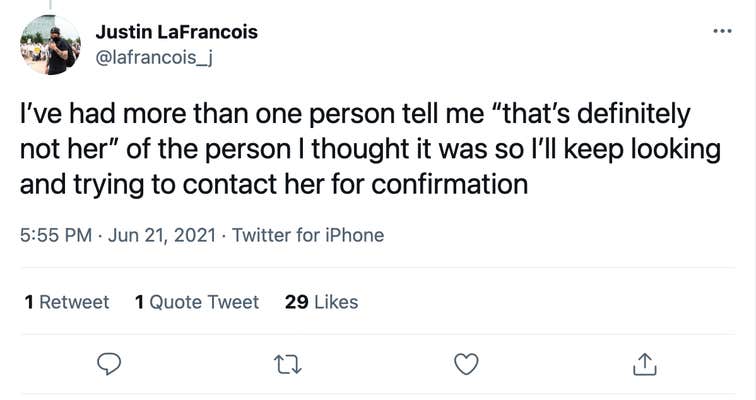Select the word confirmation in the tweet
This screenshot has width=756, height=400.
pos(449,184)
